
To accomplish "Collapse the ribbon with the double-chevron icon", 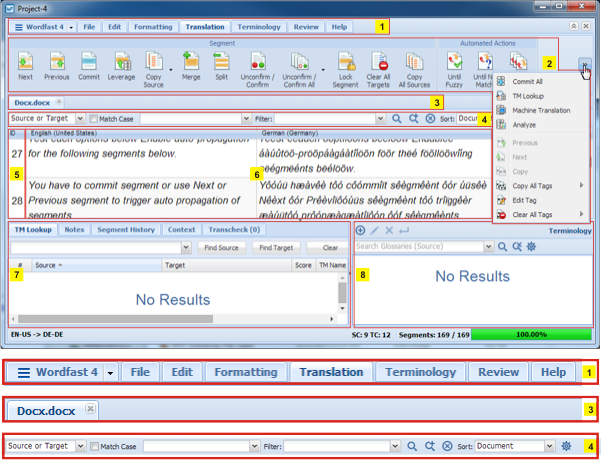I will point(574,26).
